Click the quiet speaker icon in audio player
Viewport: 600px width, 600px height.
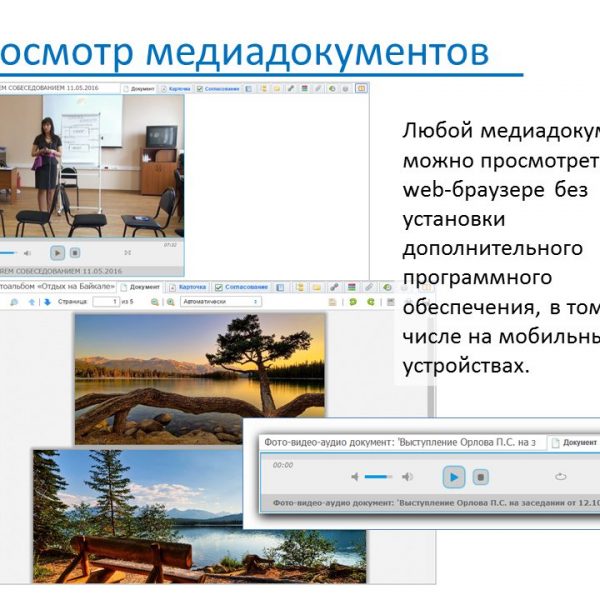pos(355,477)
